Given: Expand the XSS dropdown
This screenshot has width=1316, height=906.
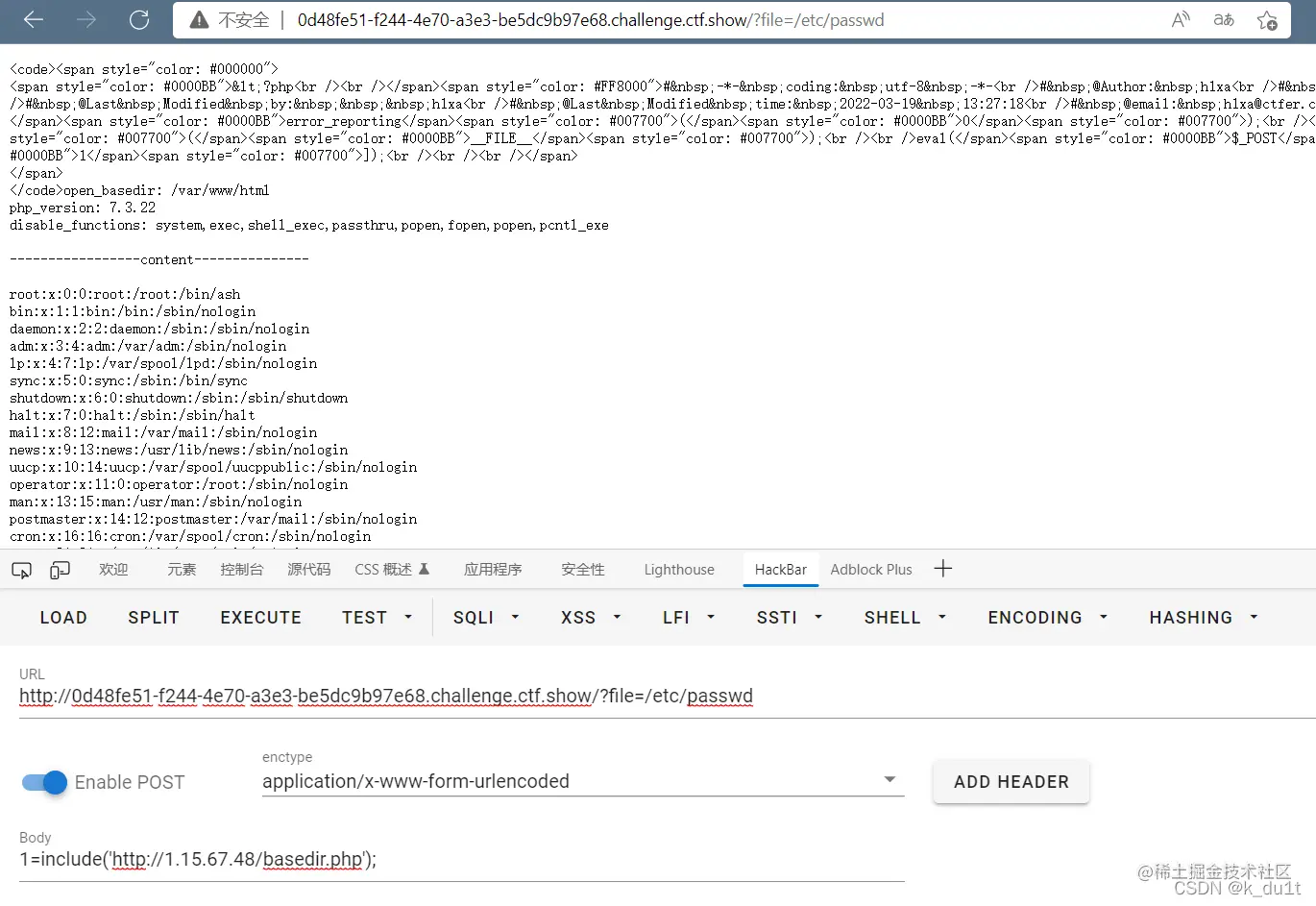Looking at the screenshot, I should click(x=590, y=618).
